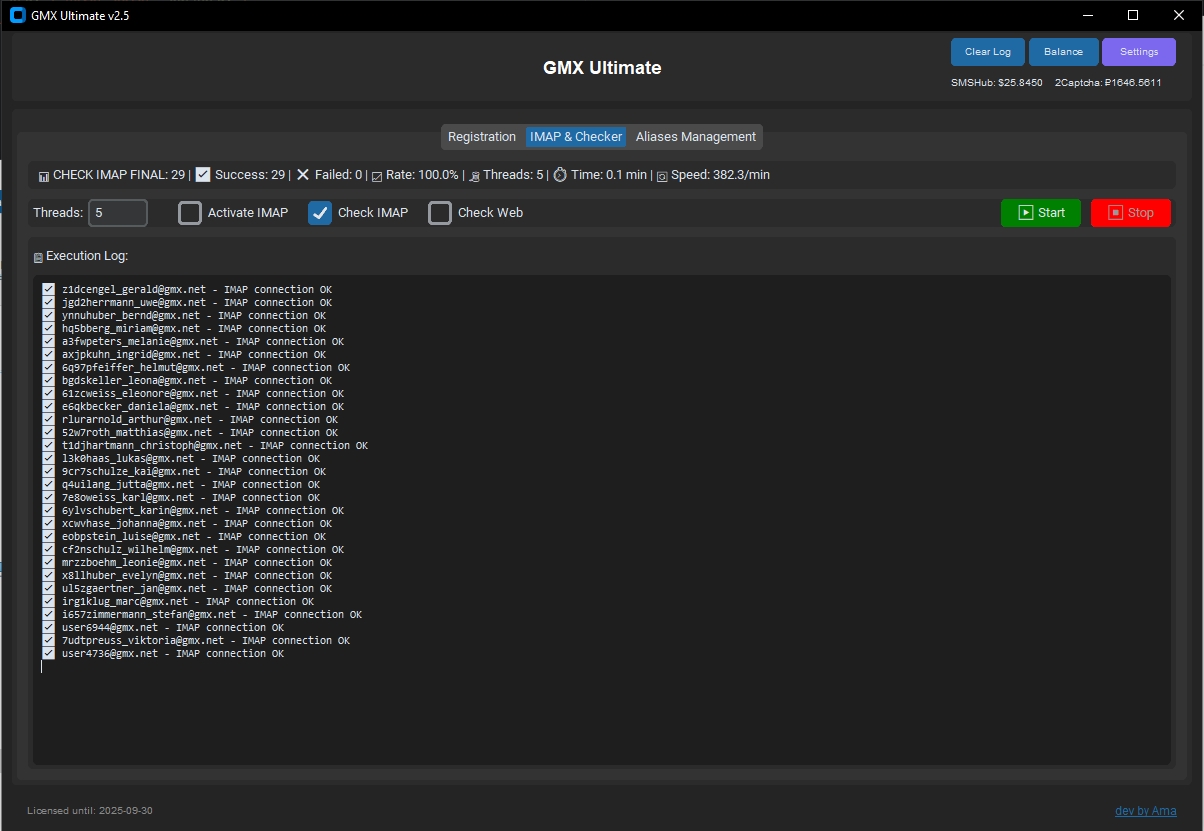Open the Aliases Management tab
The width and height of the screenshot is (1204, 831).
696,137
